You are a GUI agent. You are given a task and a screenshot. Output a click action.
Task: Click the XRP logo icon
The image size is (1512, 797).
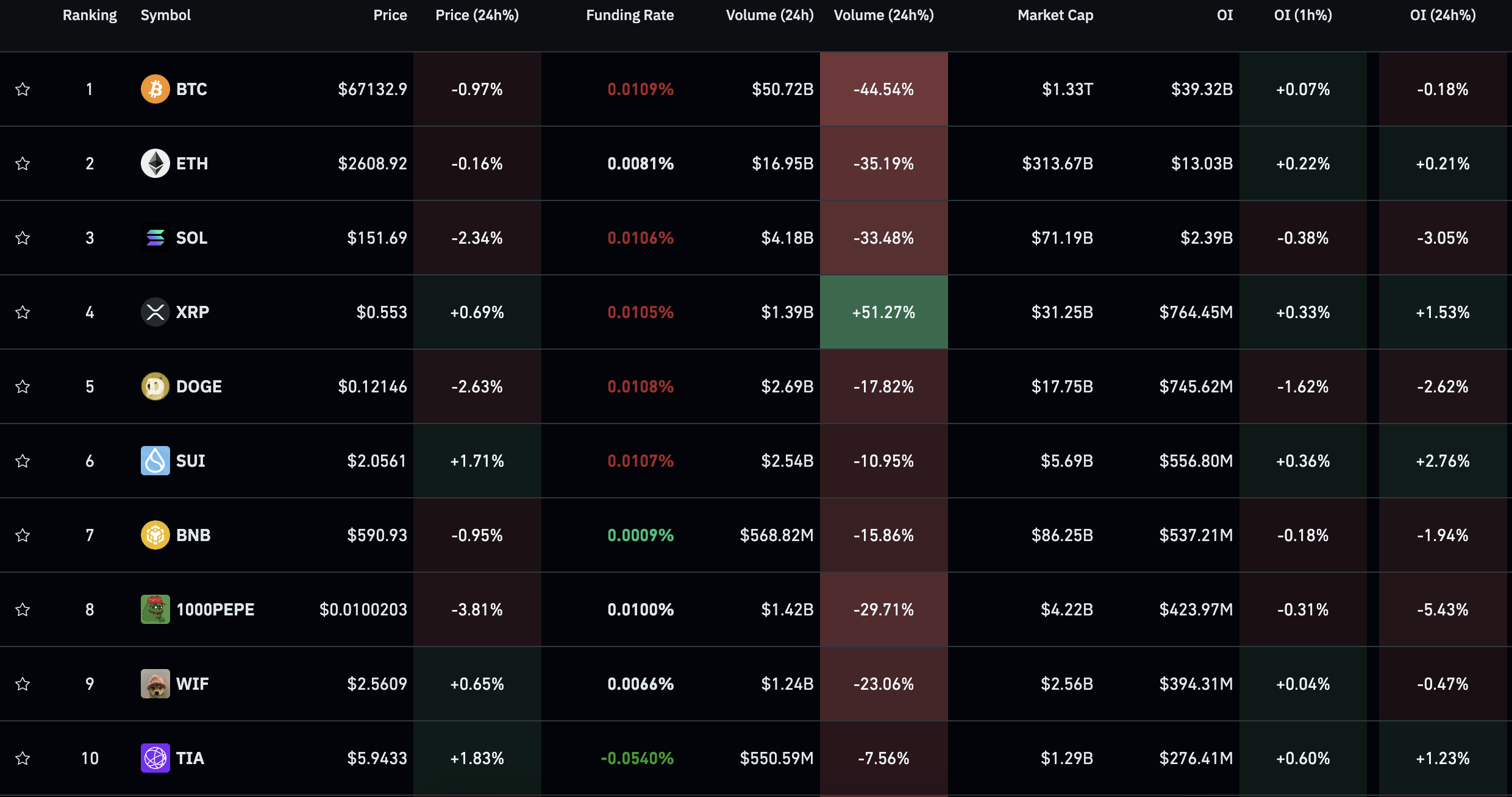[155, 312]
